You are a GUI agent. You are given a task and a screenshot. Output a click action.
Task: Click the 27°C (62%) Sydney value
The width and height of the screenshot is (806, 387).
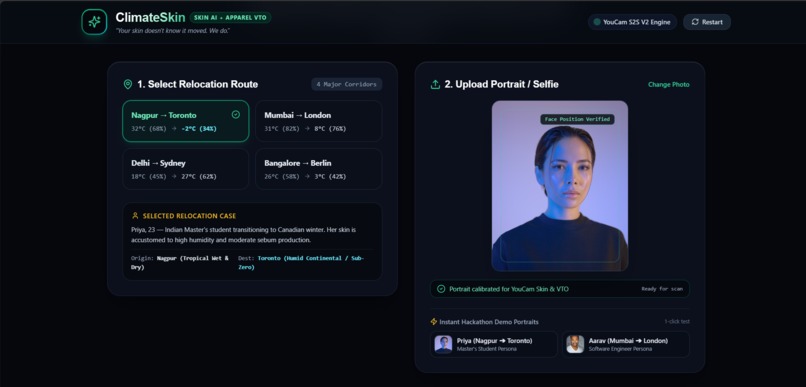198,176
